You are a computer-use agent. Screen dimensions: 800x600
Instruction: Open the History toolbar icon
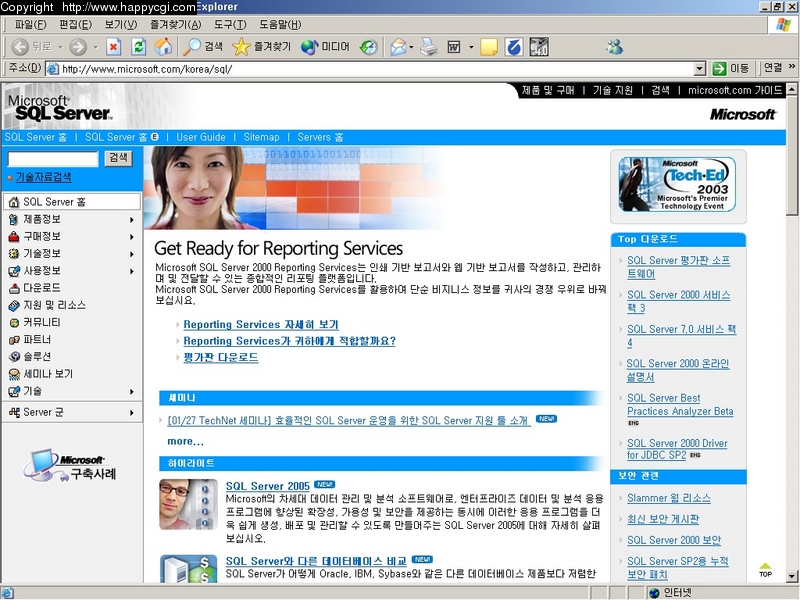pyautogui.click(x=368, y=47)
